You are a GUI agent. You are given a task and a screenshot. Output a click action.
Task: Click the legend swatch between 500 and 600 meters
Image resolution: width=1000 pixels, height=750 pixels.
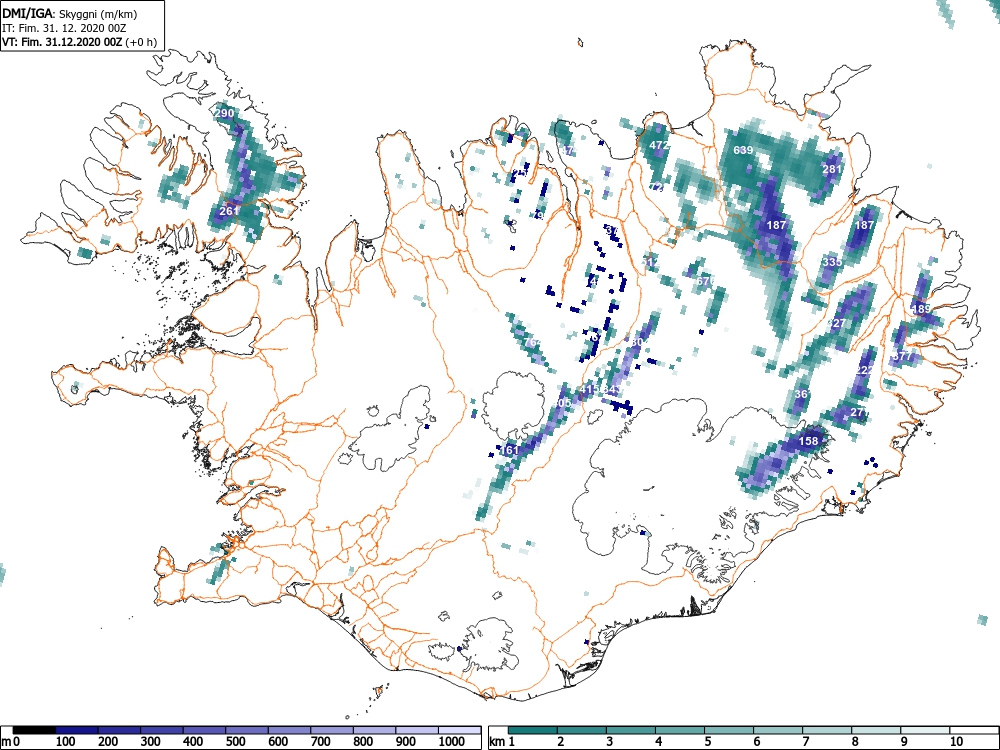(247, 730)
